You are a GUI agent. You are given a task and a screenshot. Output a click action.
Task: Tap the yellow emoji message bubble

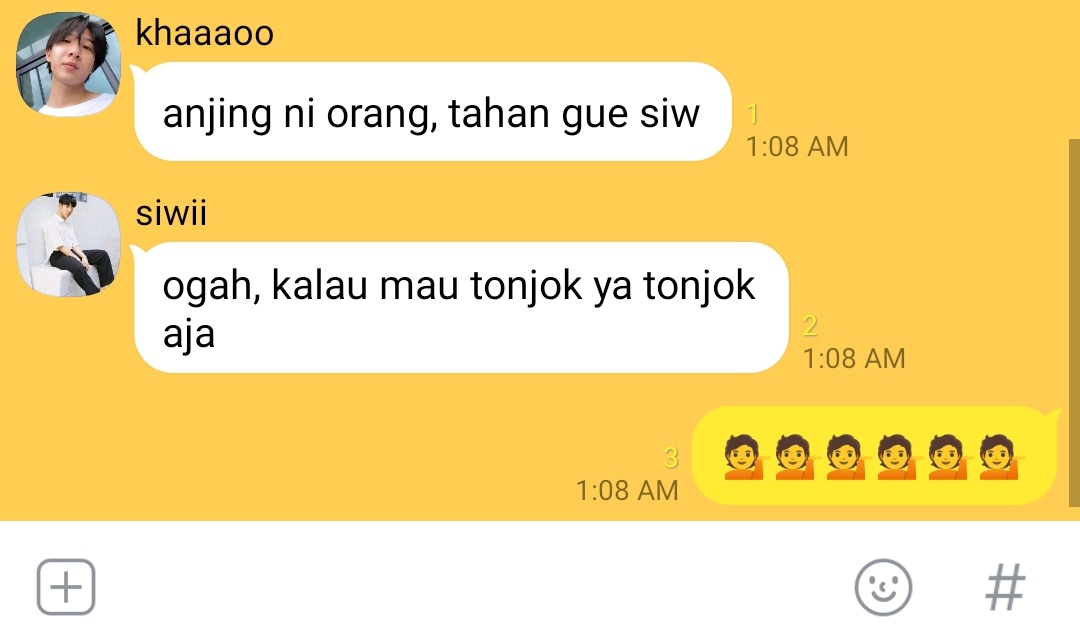(x=875, y=456)
